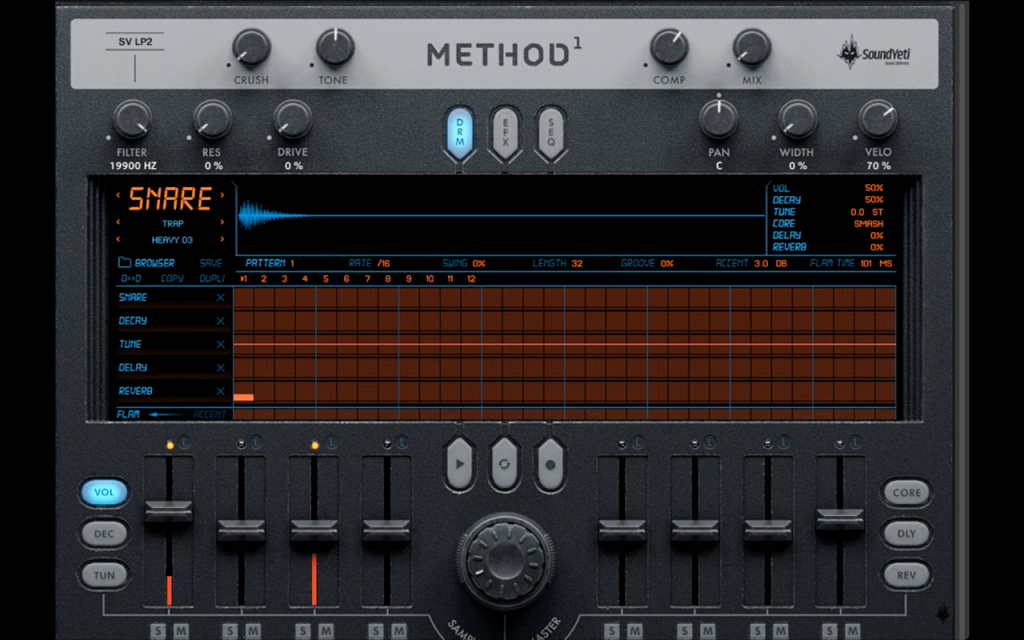
Task: Open the SV LP2 filter type selector
Action: tap(135, 42)
